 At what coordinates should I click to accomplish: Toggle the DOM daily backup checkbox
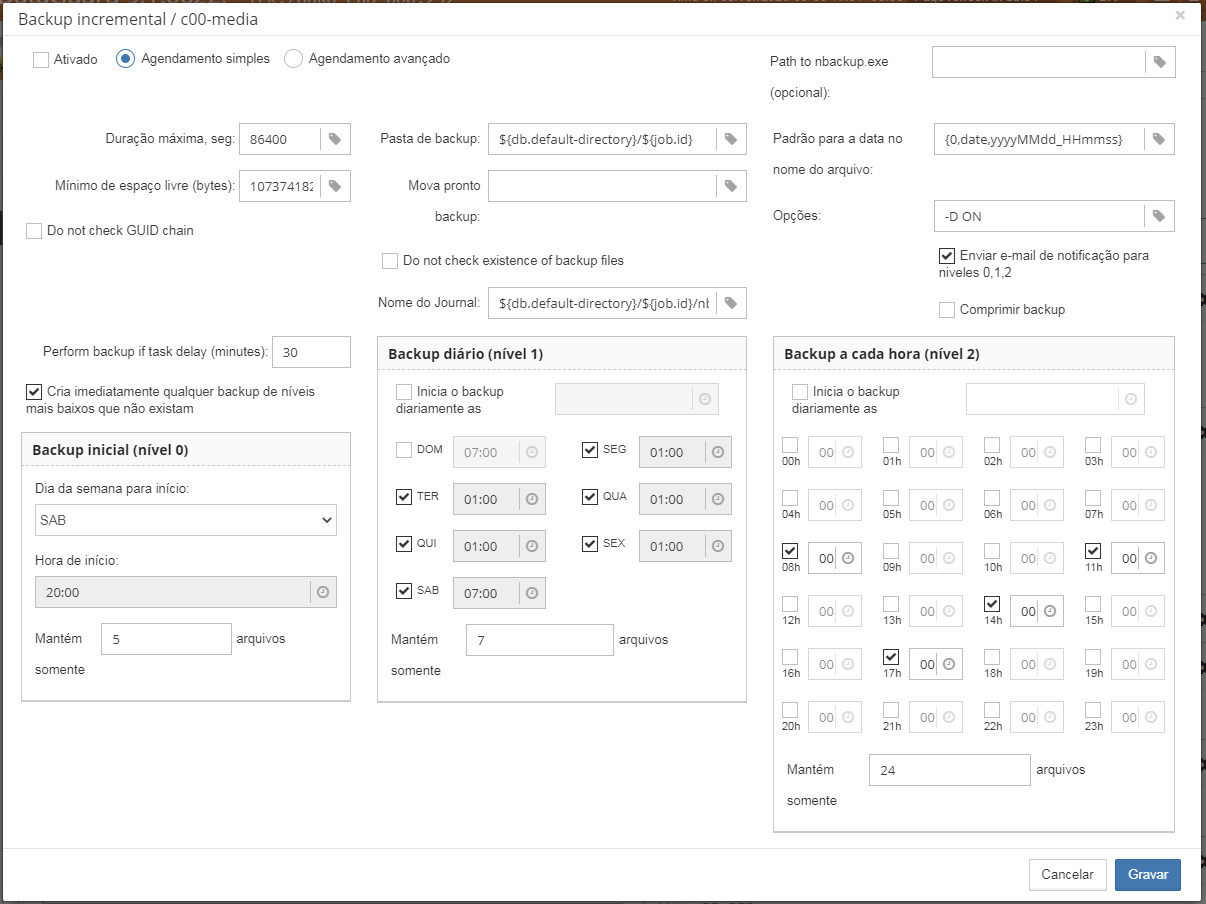pyautogui.click(x=404, y=450)
